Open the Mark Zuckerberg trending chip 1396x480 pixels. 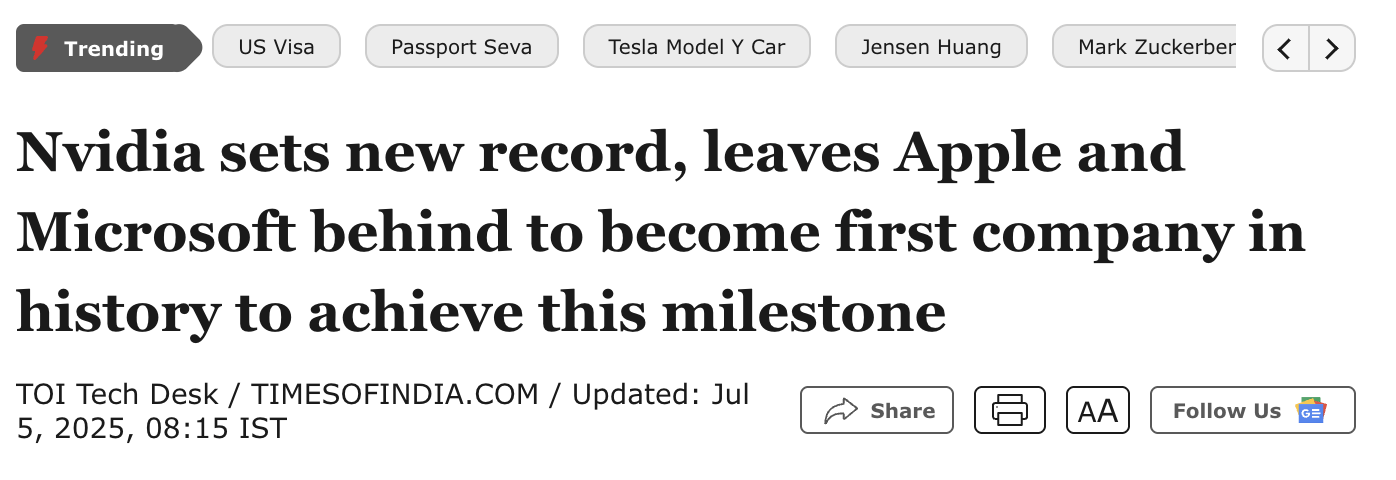(x=1155, y=47)
